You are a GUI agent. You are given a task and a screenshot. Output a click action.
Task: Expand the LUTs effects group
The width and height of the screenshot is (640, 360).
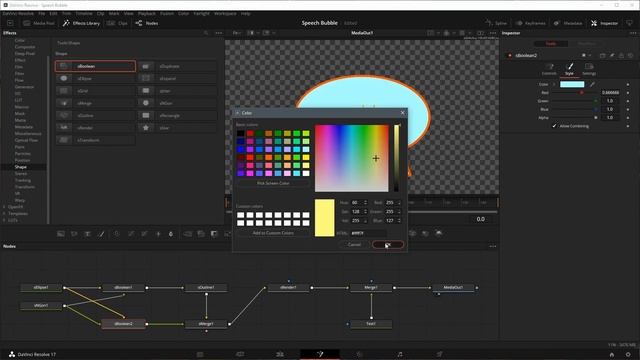(4, 220)
